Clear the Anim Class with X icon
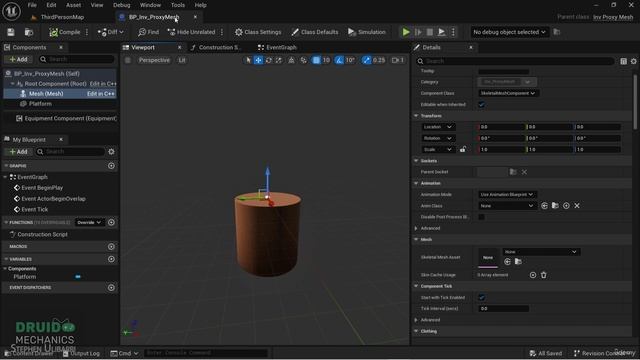Screen dimensions: 640x360 coord(577,206)
